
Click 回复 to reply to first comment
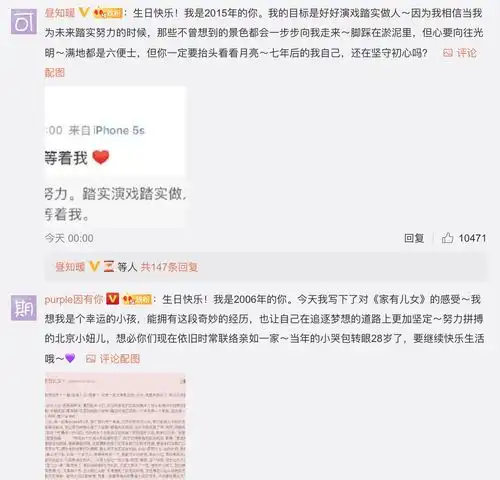(414, 238)
